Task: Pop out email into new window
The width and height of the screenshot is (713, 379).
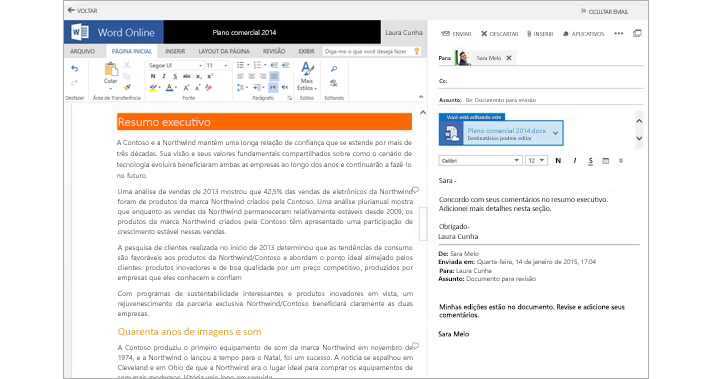Action: (638, 33)
